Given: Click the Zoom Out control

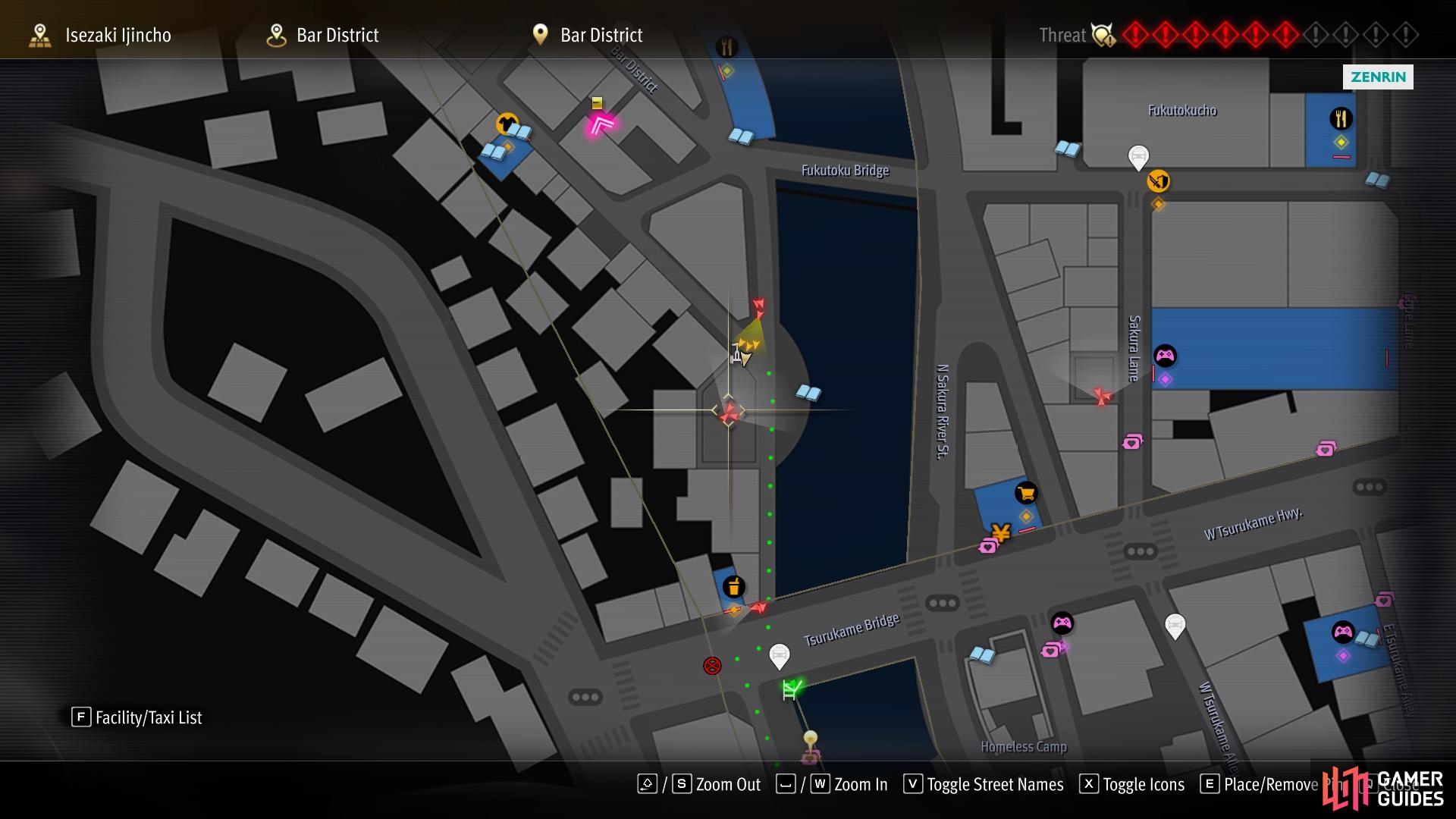Looking at the screenshot, I should click(x=699, y=784).
